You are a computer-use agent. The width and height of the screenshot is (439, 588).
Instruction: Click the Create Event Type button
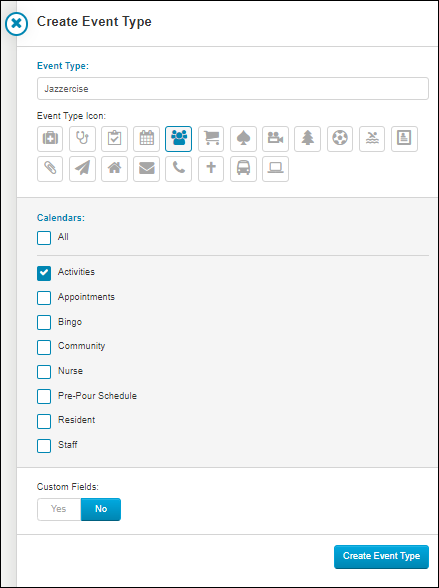381,556
